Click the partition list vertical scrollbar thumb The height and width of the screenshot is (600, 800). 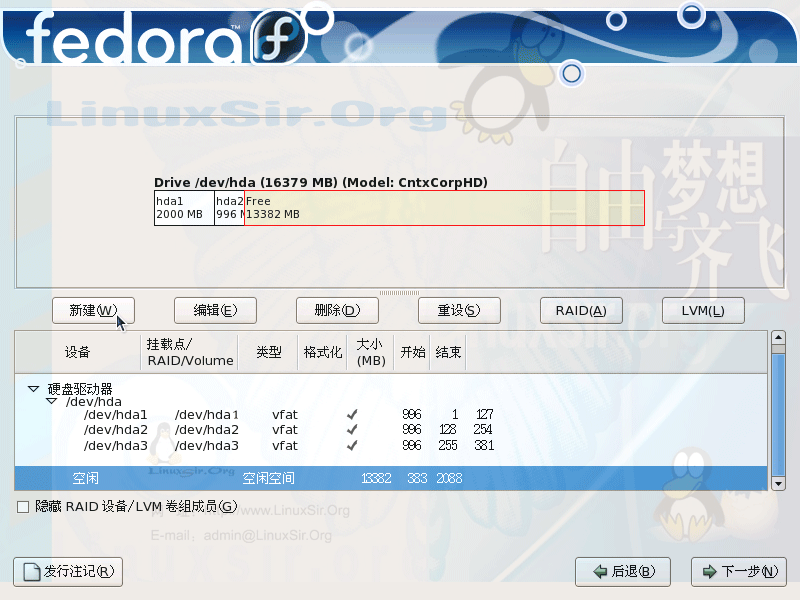[778, 414]
